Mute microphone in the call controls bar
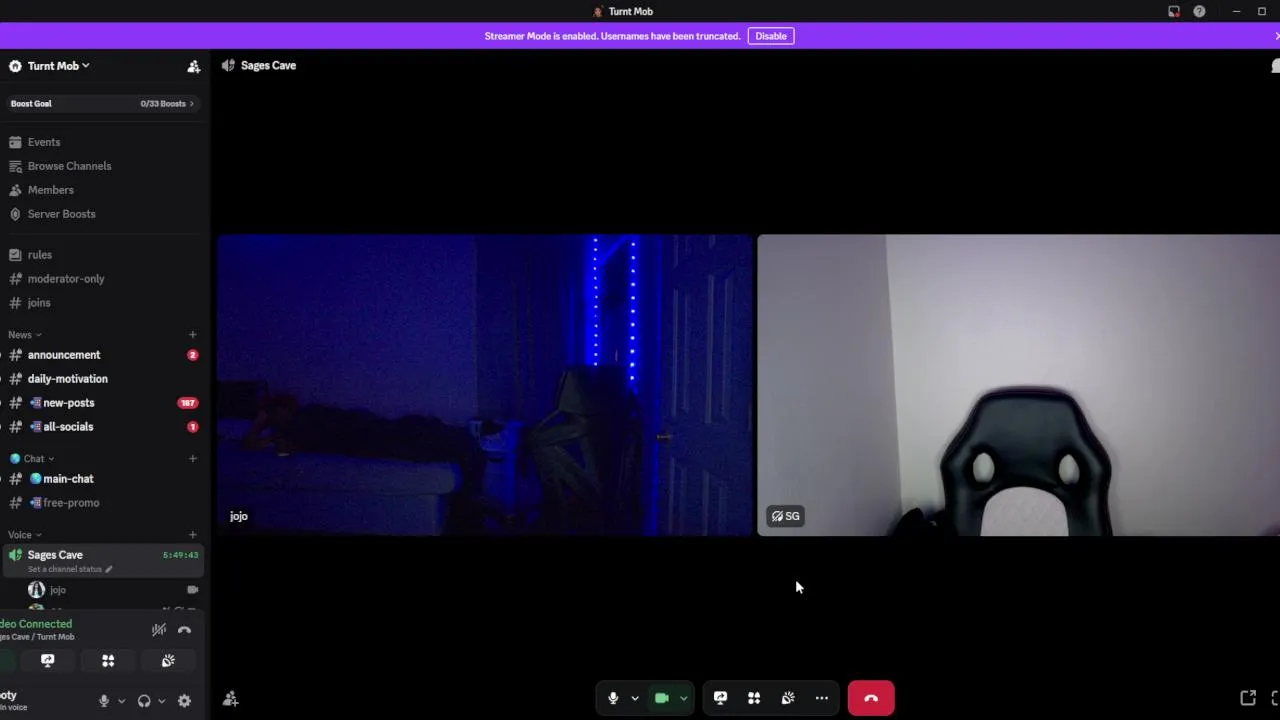1280x720 pixels. pyautogui.click(x=613, y=698)
